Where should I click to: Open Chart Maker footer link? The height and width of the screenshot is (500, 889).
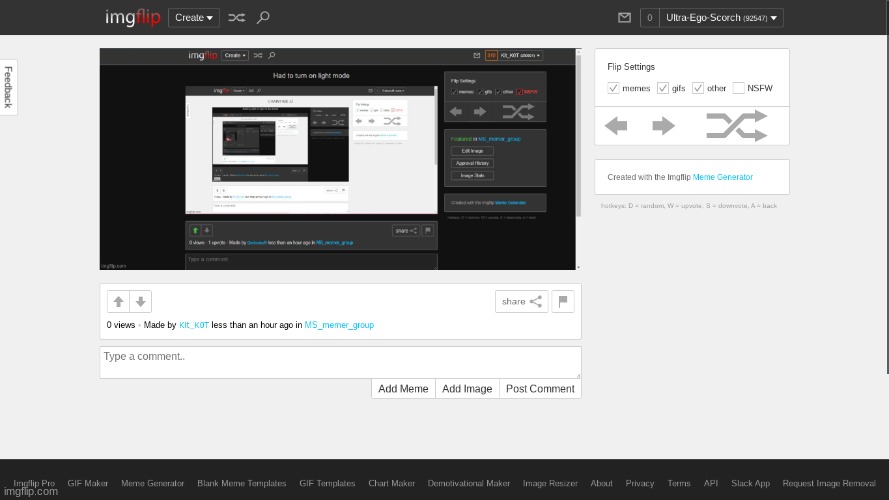[x=392, y=483]
